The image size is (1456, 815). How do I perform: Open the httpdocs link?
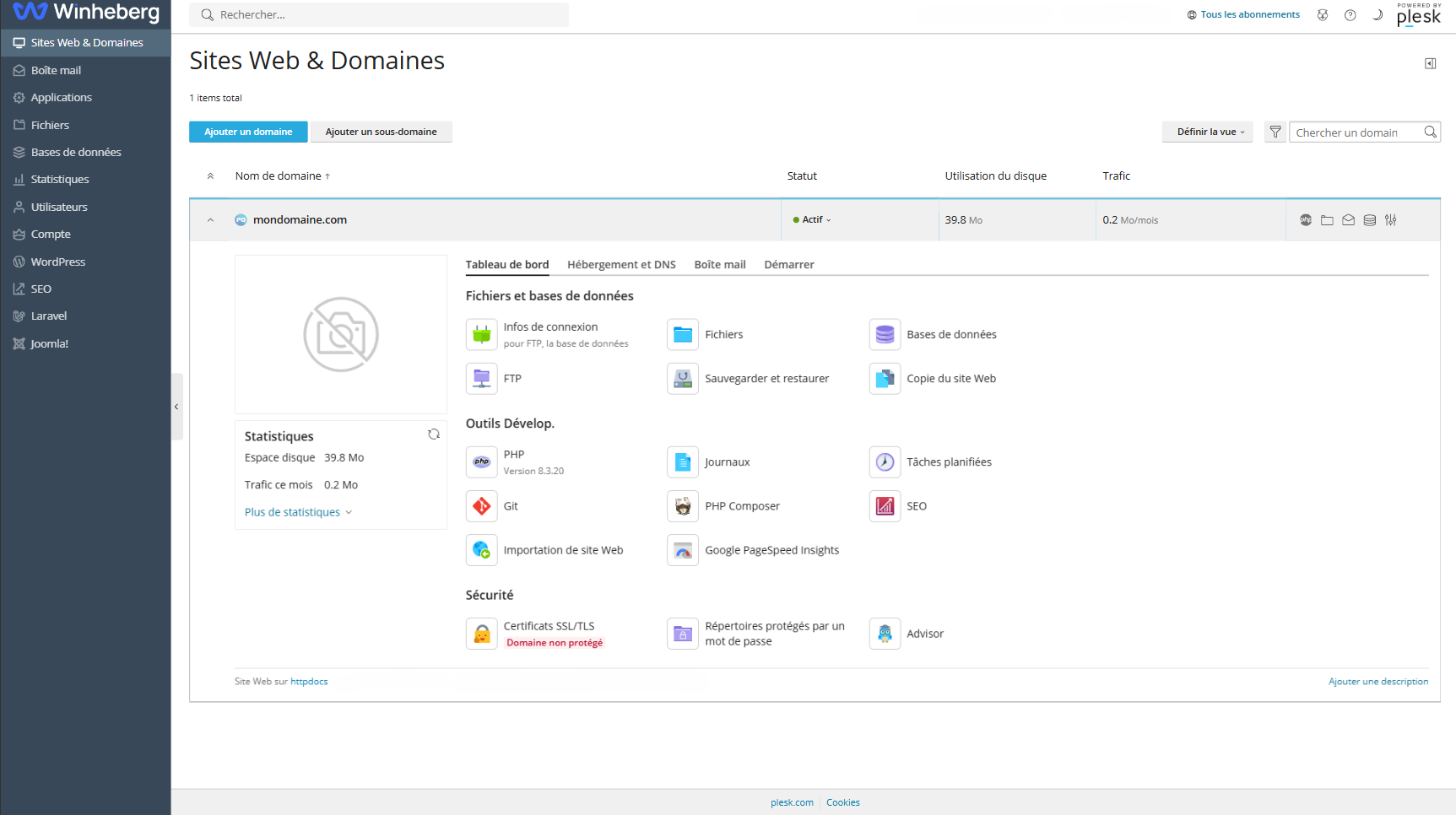pyautogui.click(x=309, y=682)
